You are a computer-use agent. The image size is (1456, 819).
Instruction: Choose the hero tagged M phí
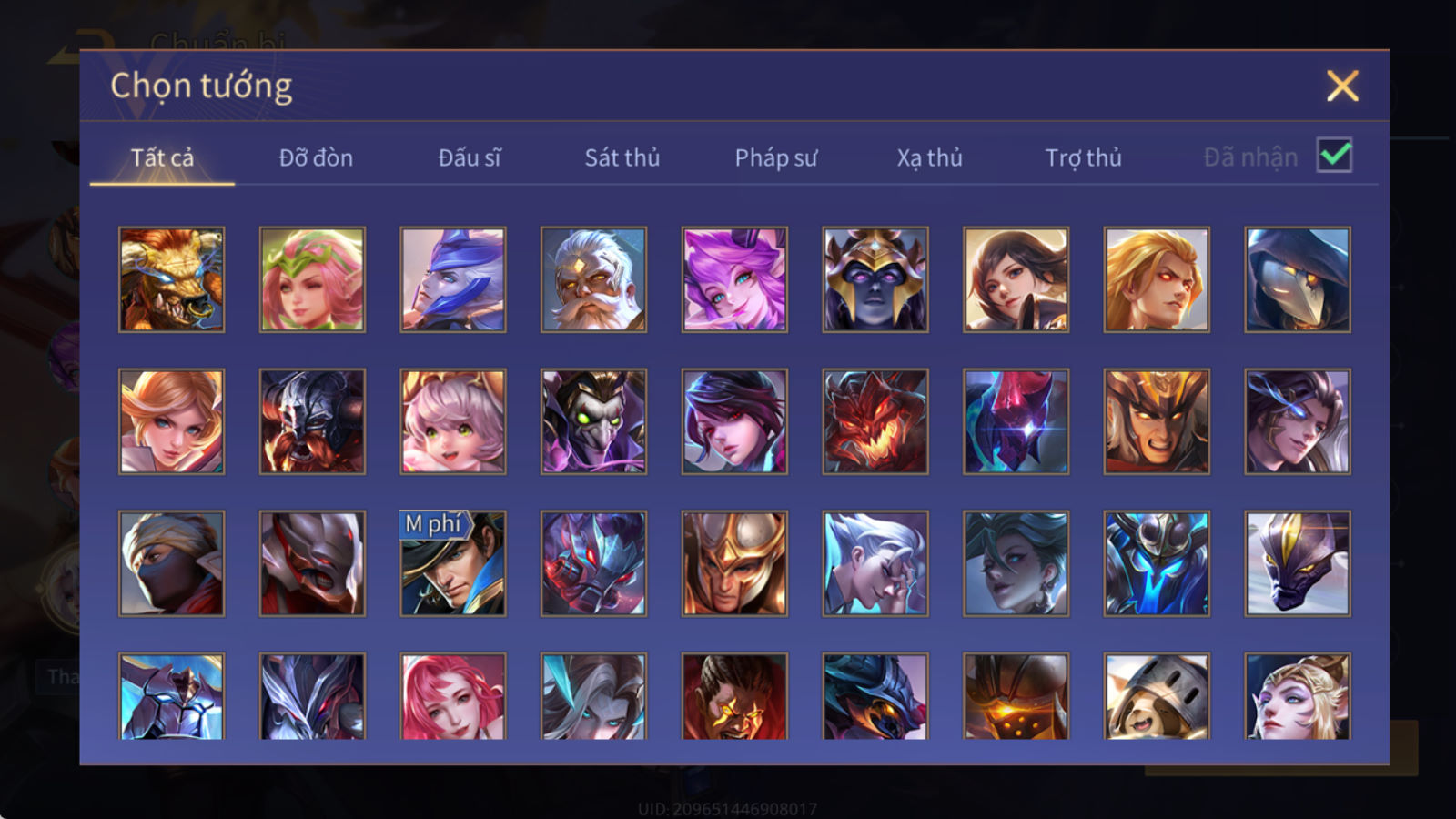pos(453,563)
